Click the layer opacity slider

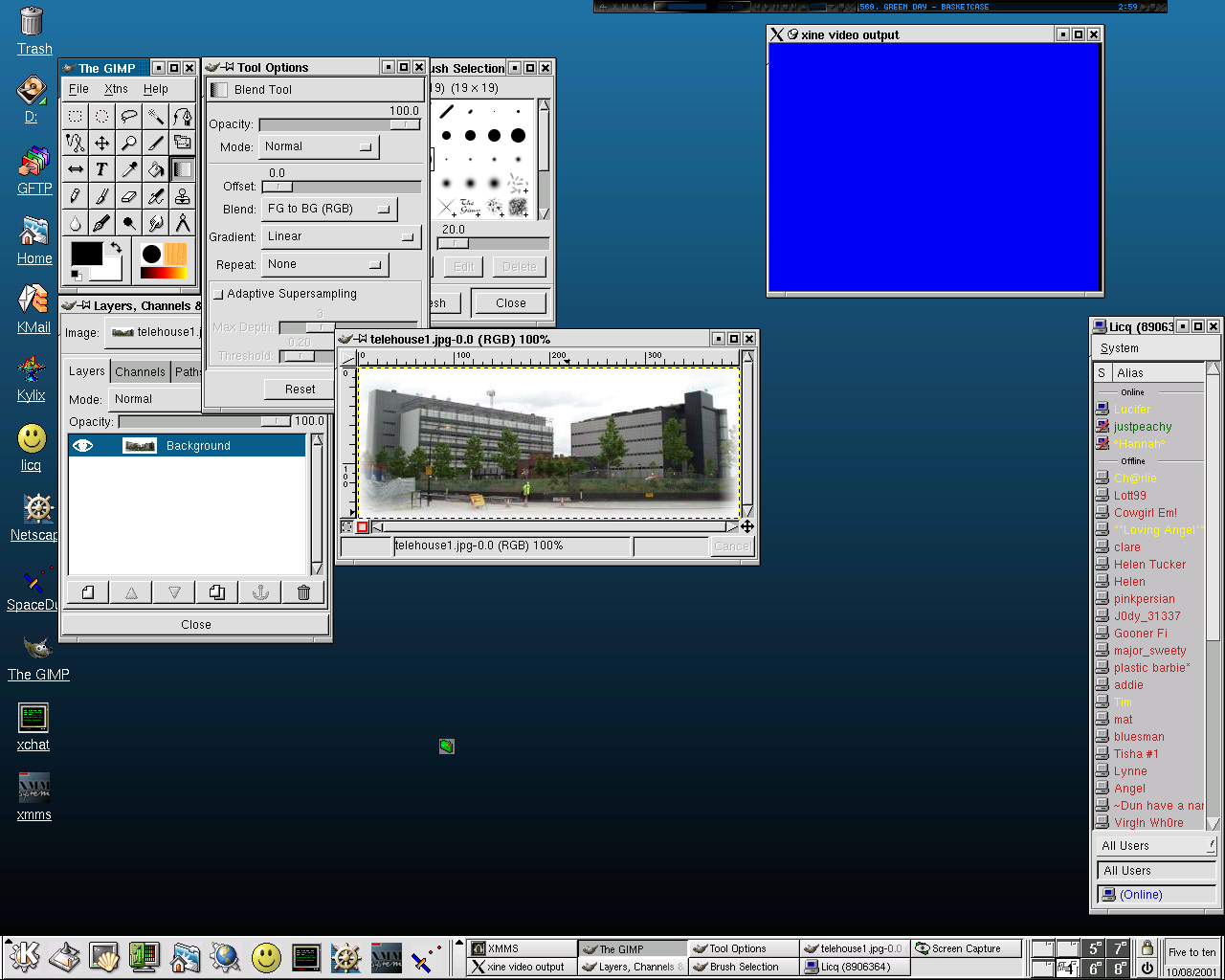click(204, 421)
